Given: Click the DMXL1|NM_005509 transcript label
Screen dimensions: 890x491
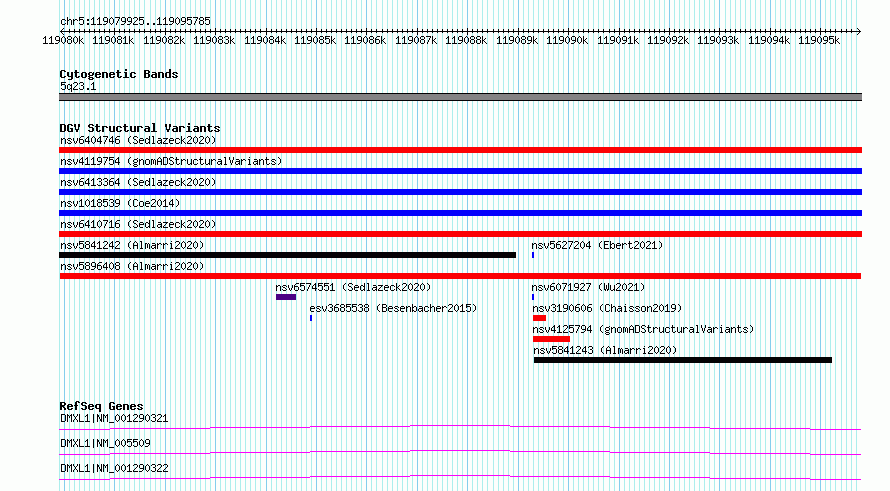Looking at the screenshot, I should click(105, 443).
